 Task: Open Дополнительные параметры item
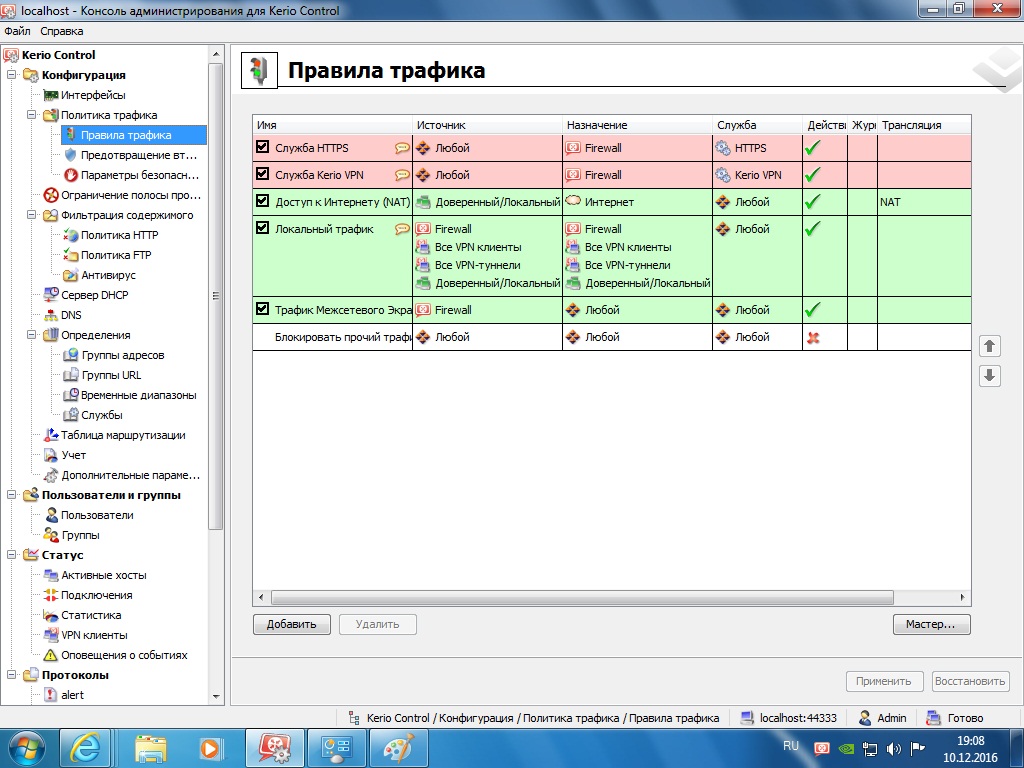coord(122,475)
